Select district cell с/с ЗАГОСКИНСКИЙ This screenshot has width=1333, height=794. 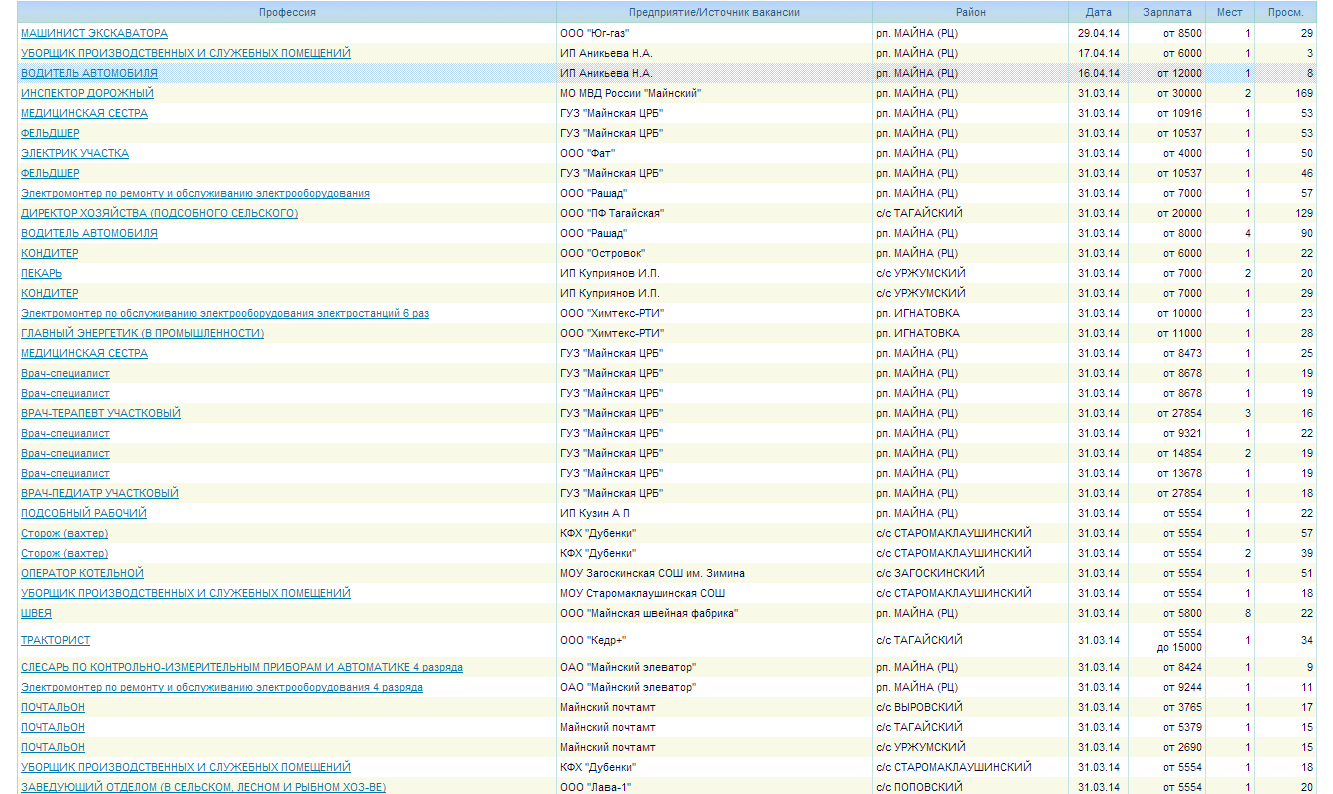pos(970,573)
